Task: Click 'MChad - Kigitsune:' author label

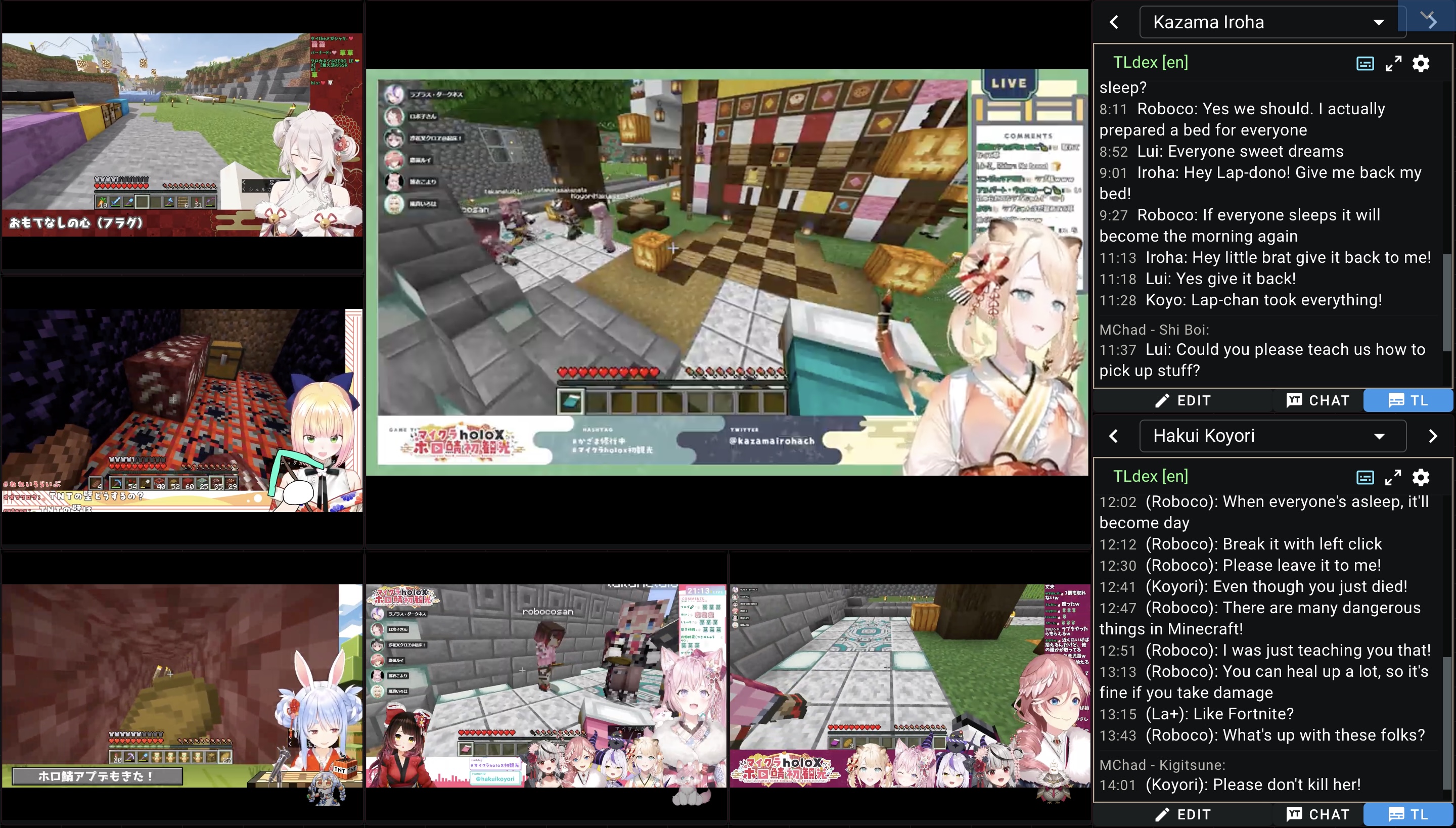Action: pos(1162,765)
